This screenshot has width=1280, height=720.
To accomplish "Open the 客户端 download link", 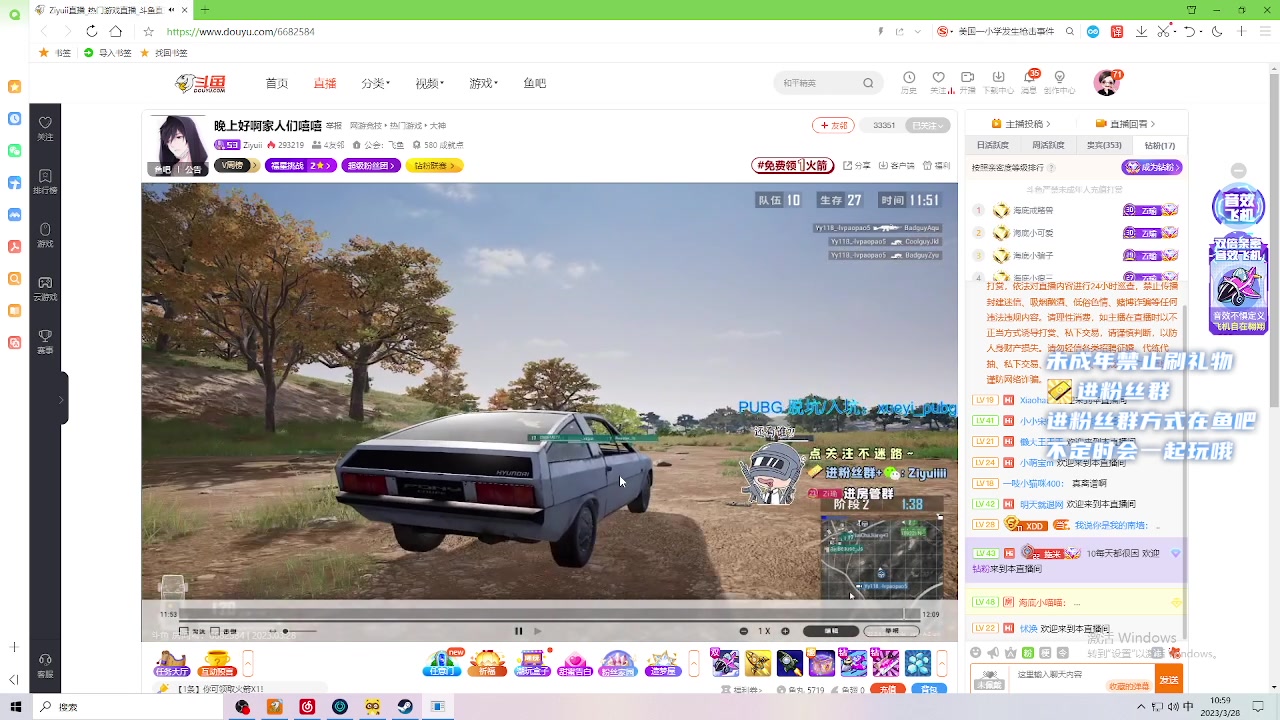I will [896, 166].
